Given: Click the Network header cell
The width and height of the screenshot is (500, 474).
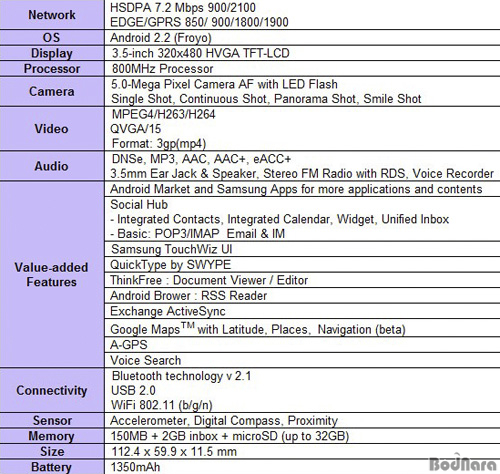Looking at the screenshot, I should [x=52, y=15].
